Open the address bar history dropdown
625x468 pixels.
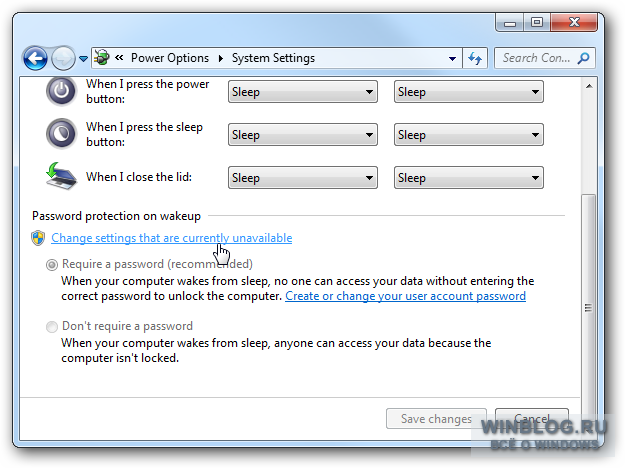[x=452, y=59]
